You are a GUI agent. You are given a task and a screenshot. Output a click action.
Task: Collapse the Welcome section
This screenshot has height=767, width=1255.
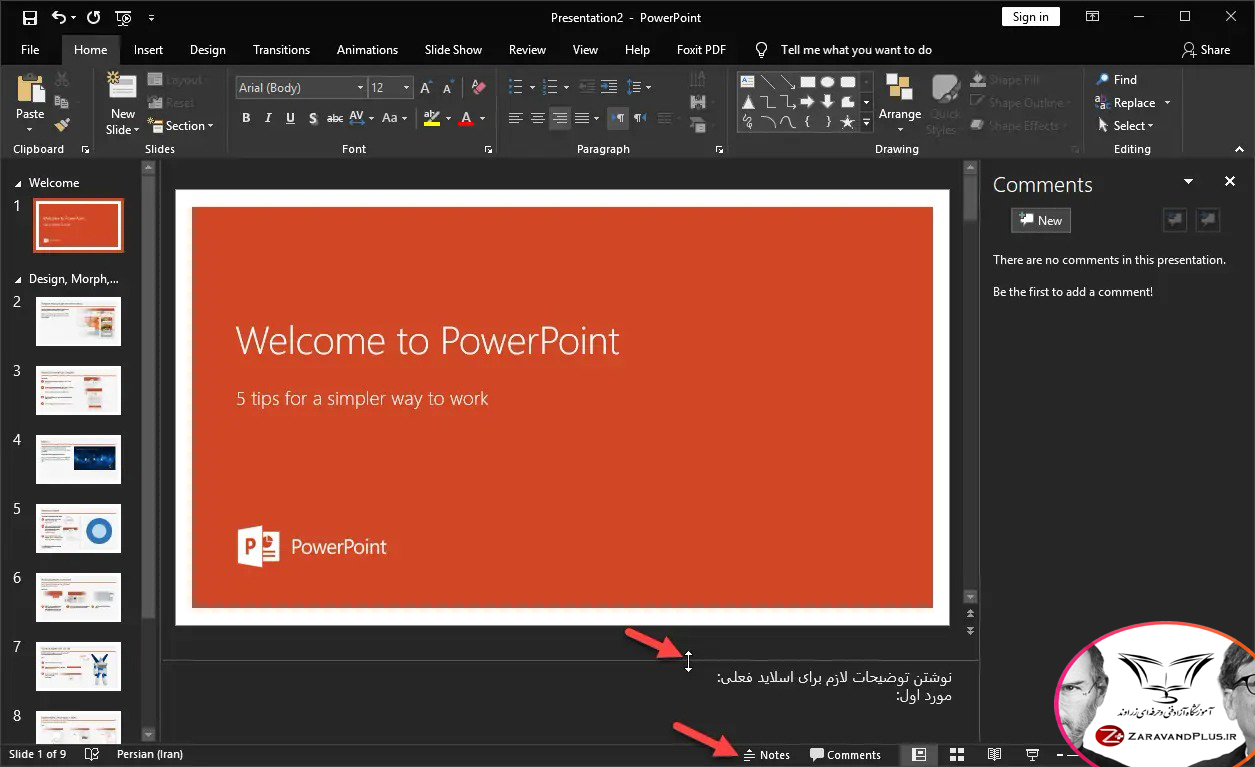(x=18, y=184)
